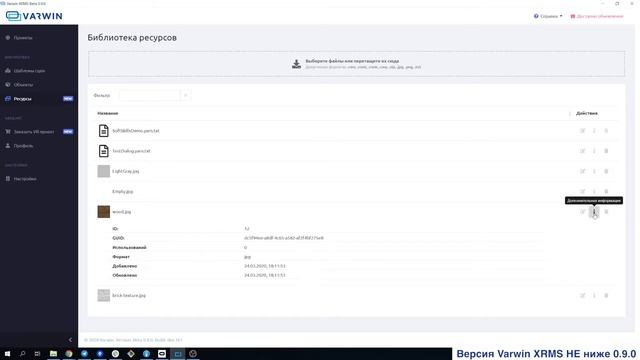This screenshot has height=360, width=640.
Task: Click the brick-texture.jpg thumbnail
Action: [x=104, y=295]
